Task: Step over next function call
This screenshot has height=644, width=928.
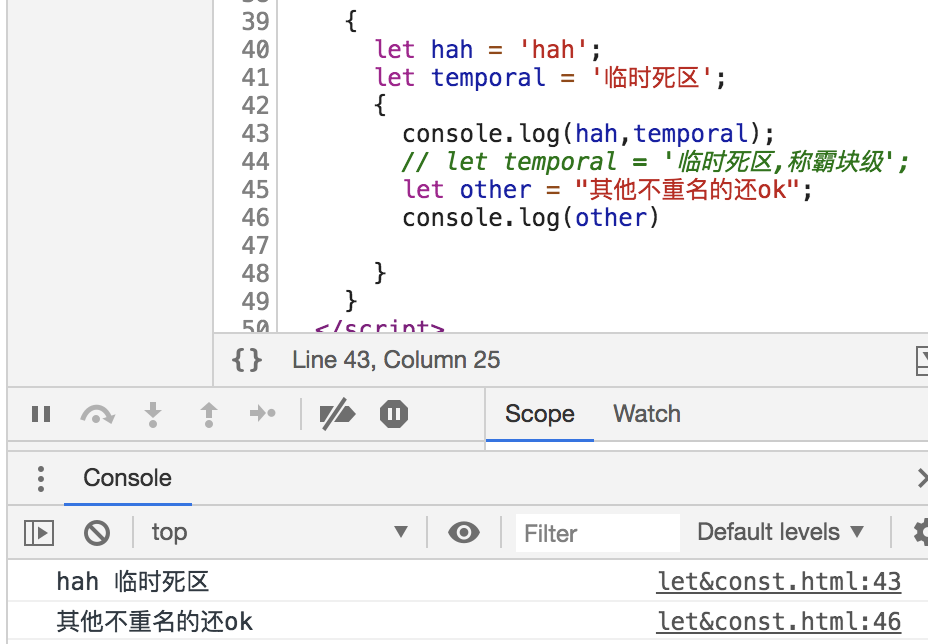Action: pos(97,414)
